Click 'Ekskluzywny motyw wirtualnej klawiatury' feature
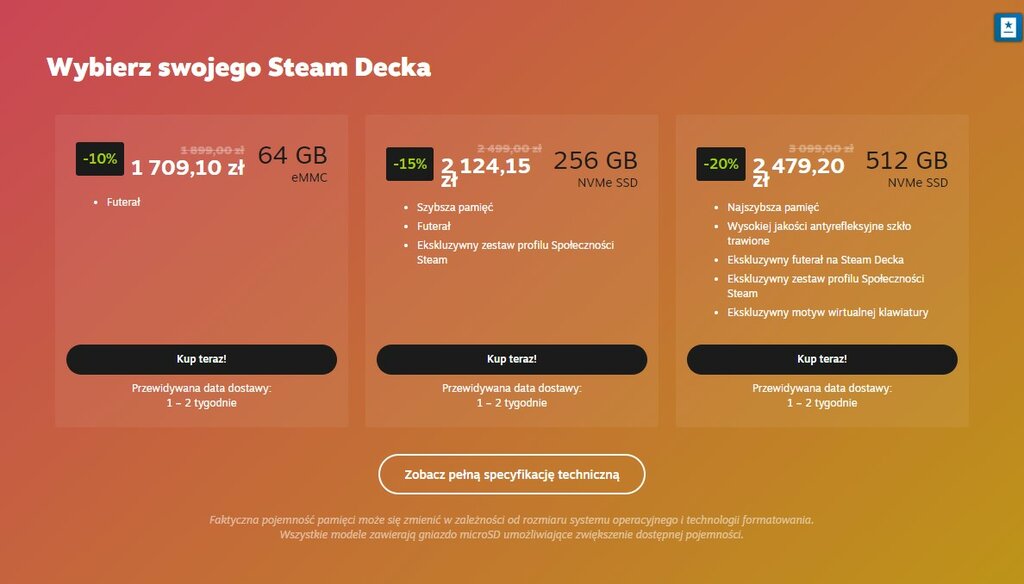This screenshot has width=1024, height=584. coord(827,312)
